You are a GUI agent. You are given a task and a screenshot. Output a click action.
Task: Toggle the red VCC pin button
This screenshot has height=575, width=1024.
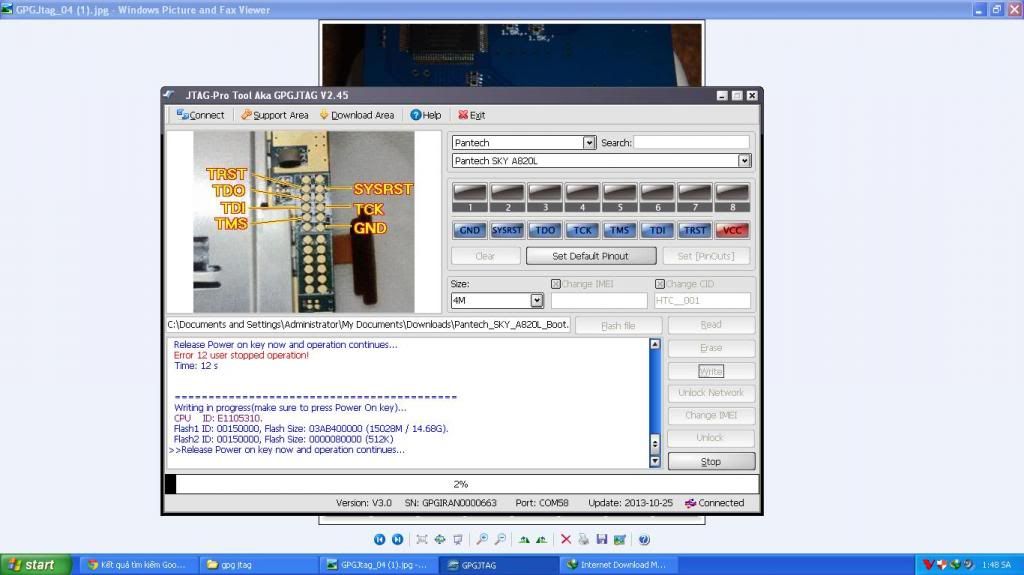[x=732, y=230]
